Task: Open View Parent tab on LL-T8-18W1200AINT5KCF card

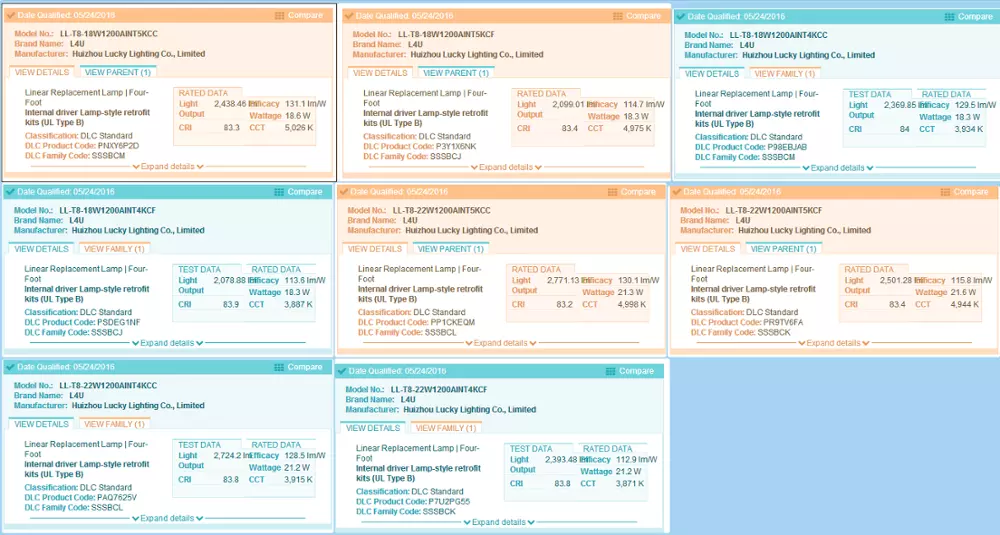Action: (454, 73)
